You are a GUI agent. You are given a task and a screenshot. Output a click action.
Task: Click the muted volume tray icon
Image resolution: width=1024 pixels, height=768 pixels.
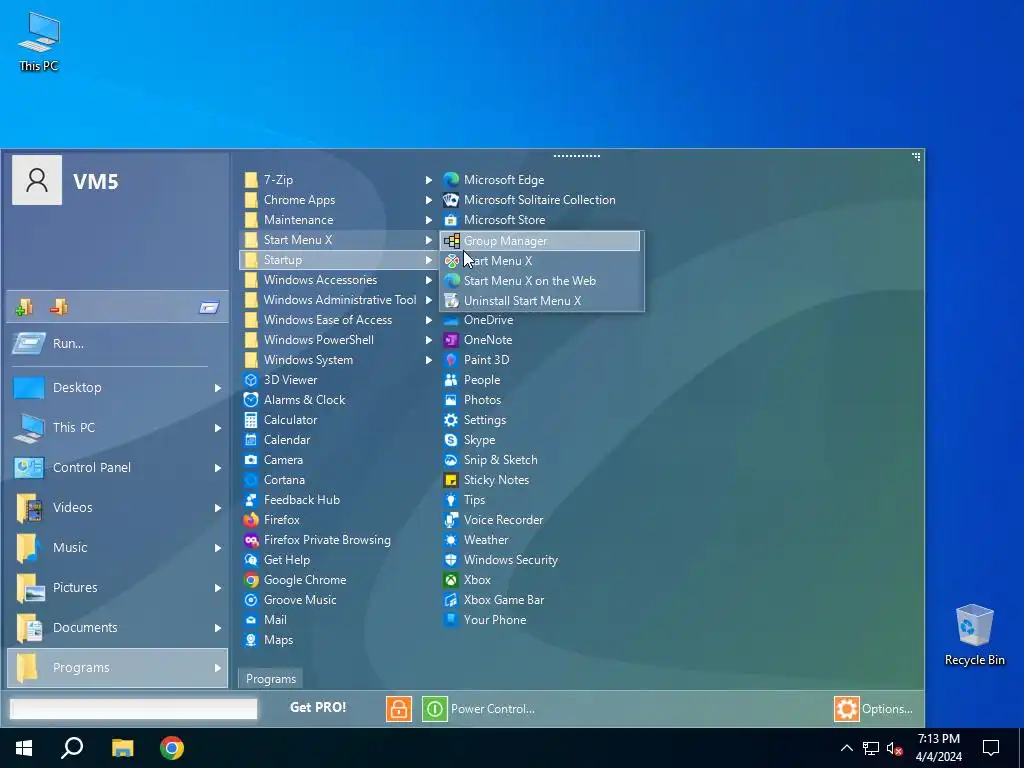click(895, 748)
